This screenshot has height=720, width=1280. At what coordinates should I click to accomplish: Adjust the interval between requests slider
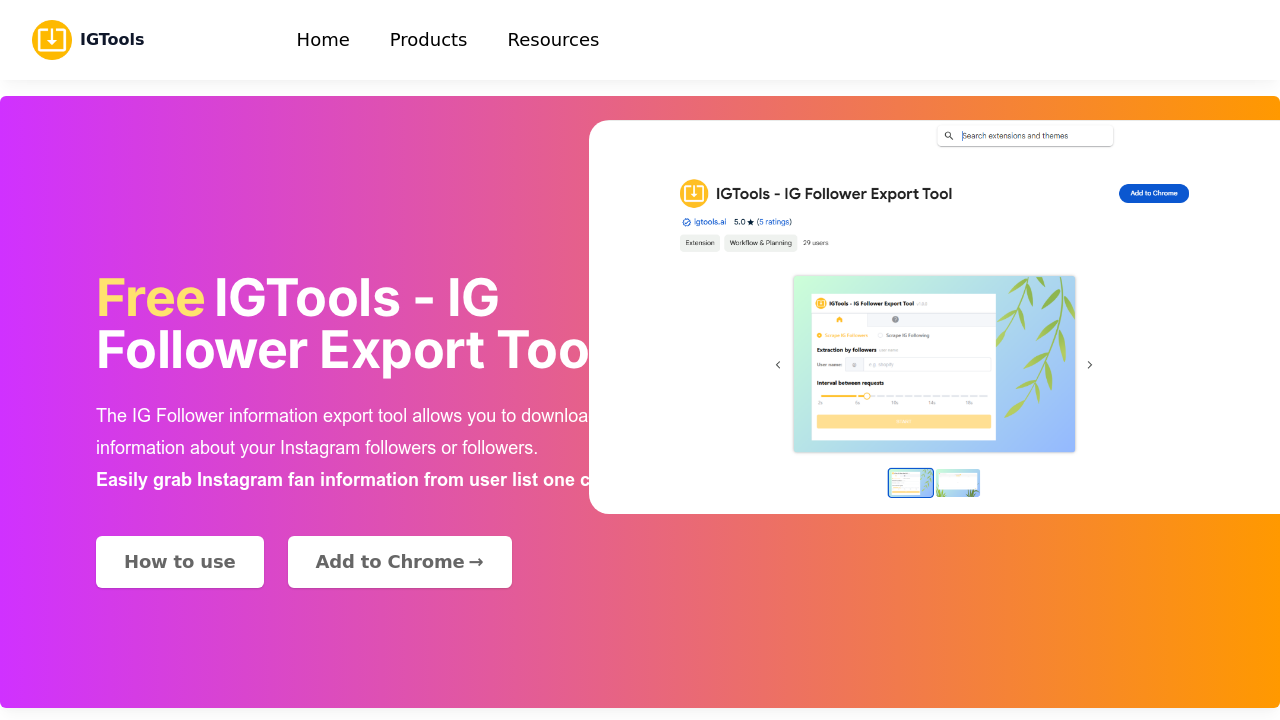[x=867, y=396]
